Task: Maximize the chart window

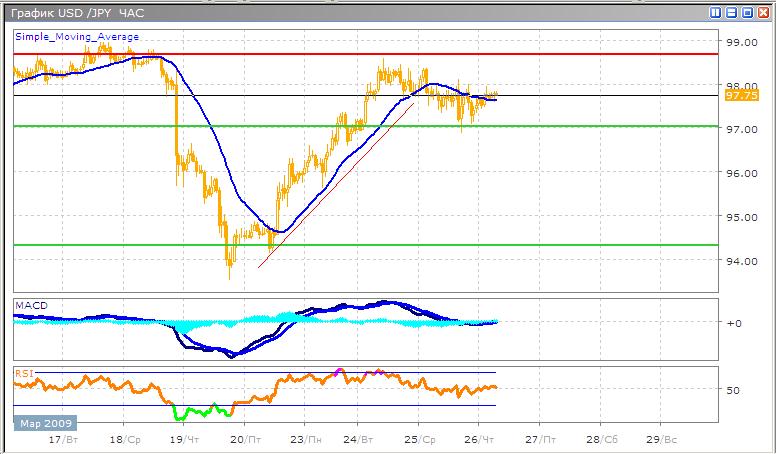Action: click(x=747, y=13)
